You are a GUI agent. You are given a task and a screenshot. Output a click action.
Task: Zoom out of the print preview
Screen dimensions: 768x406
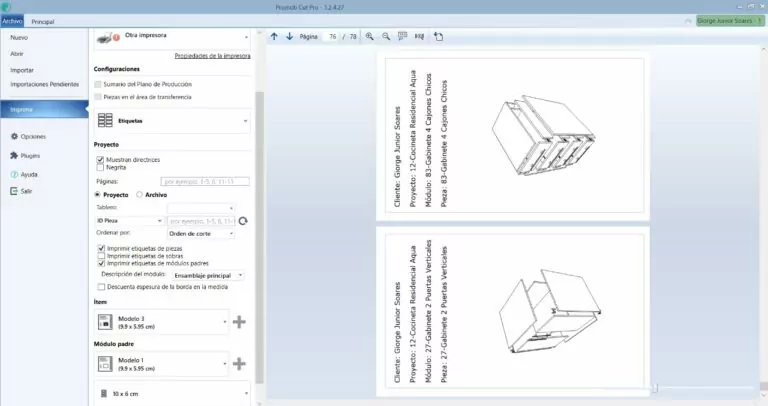386,36
